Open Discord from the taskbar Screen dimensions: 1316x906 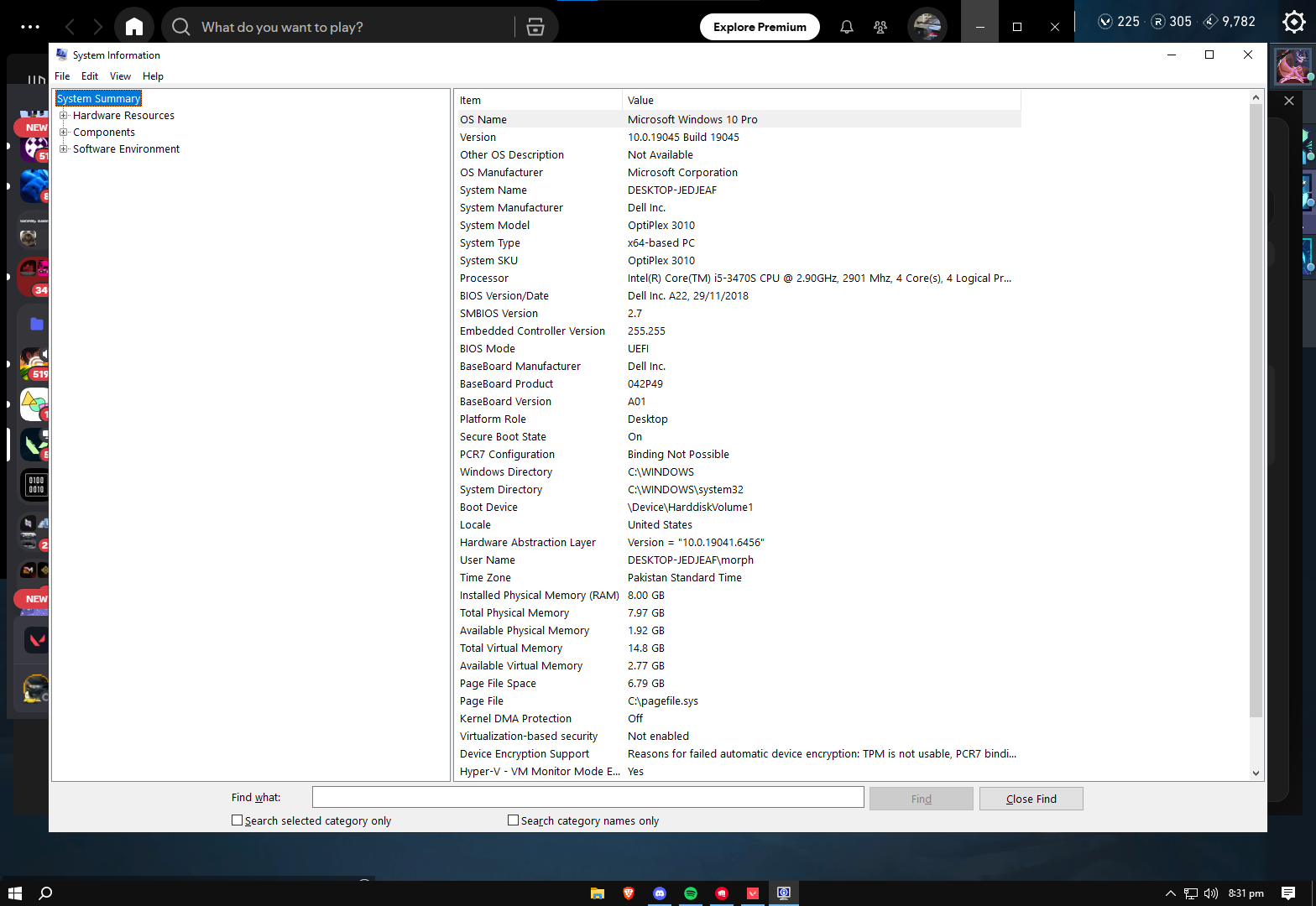click(x=660, y=893)
